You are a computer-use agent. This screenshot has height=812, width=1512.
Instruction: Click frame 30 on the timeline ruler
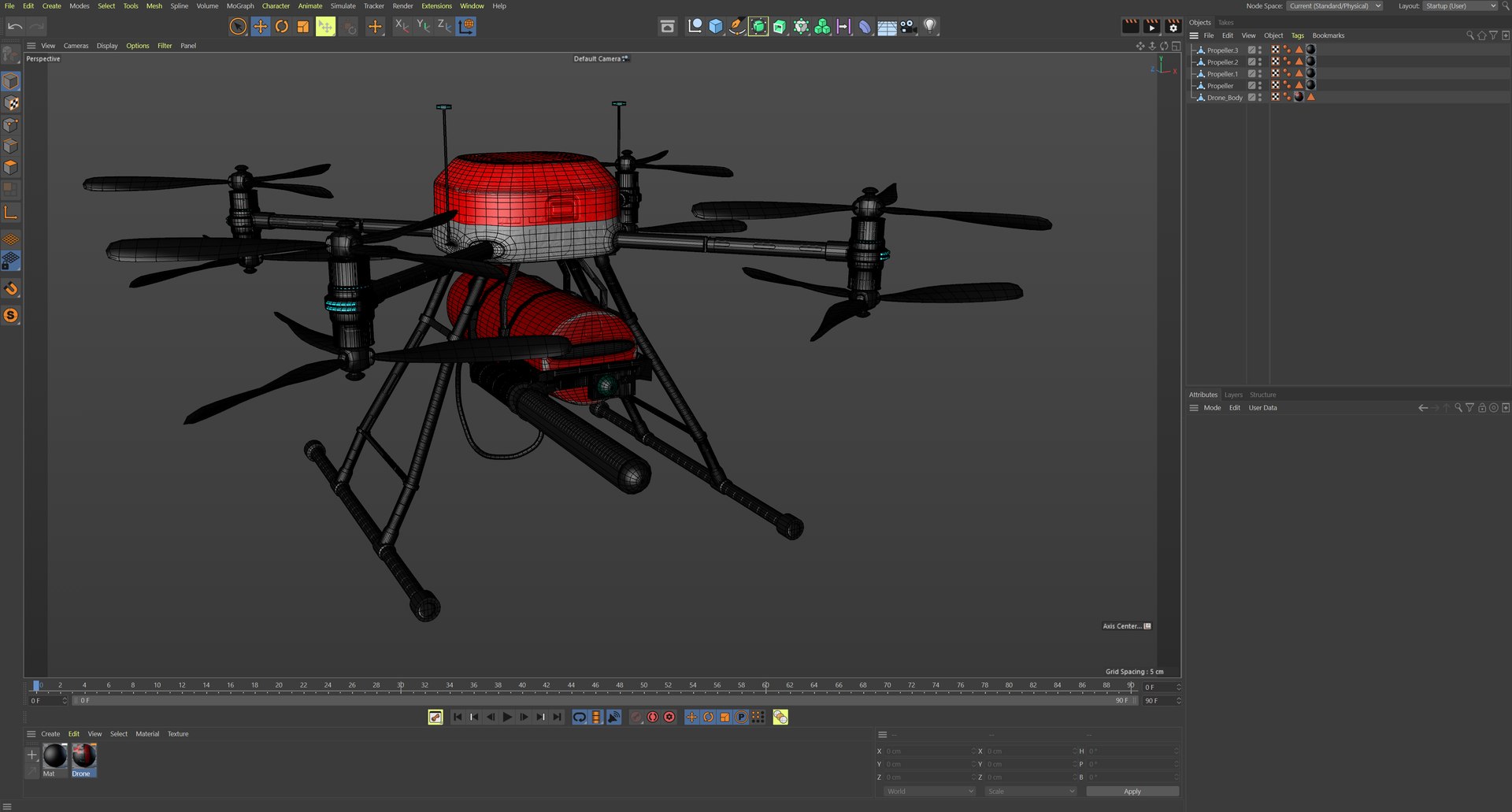pyautogui.click(x=400, y=685)
